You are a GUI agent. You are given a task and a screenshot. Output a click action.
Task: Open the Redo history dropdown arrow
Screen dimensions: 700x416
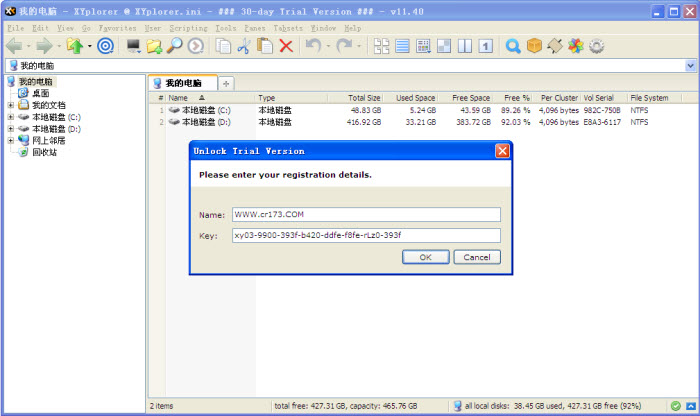tap(358, 46)
